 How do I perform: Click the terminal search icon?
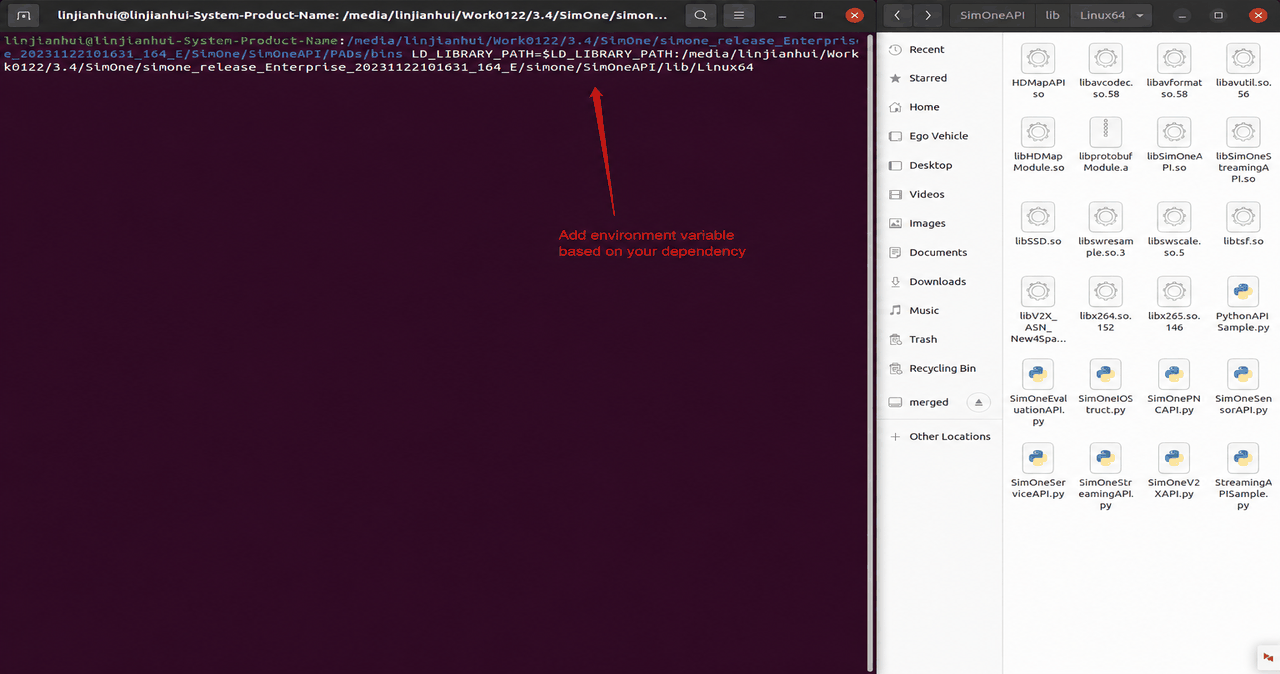coord(701,15)
